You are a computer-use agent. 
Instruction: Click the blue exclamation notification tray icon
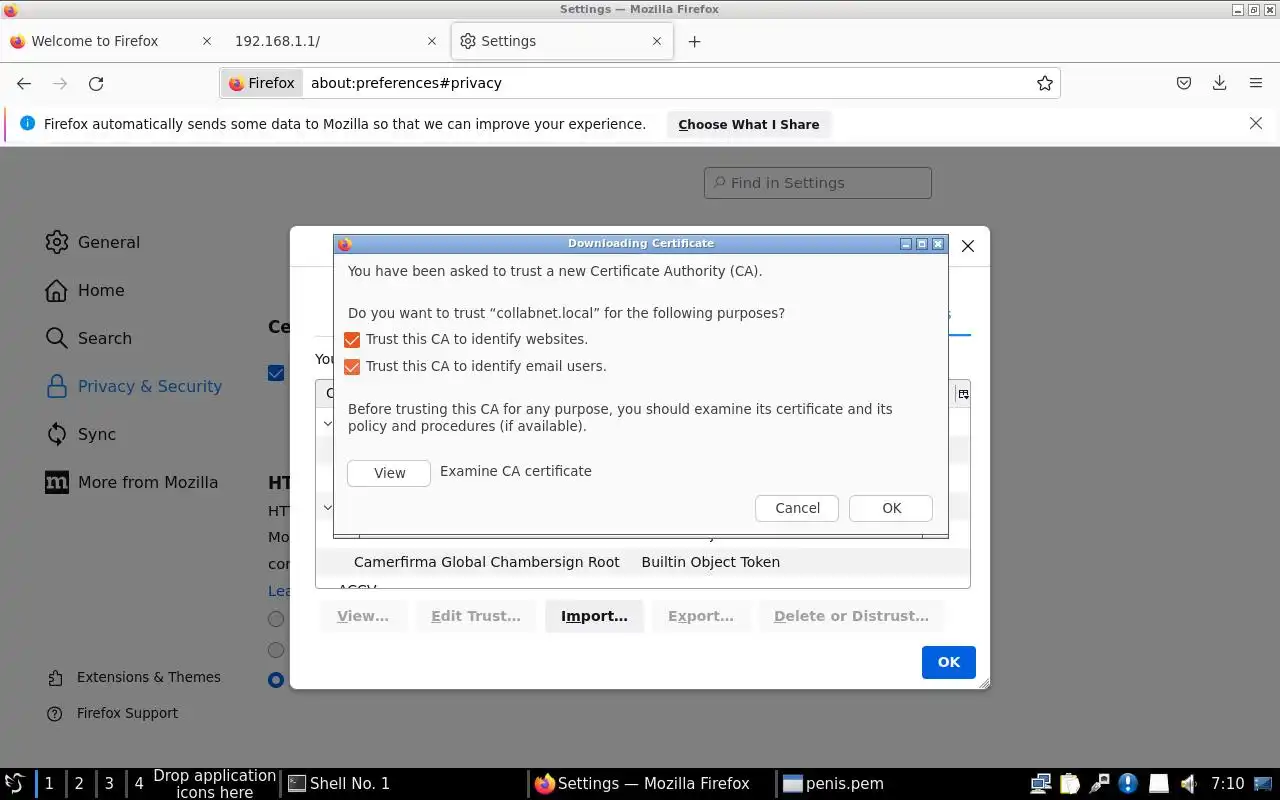pyautogui.click(x=1128, y=784)
